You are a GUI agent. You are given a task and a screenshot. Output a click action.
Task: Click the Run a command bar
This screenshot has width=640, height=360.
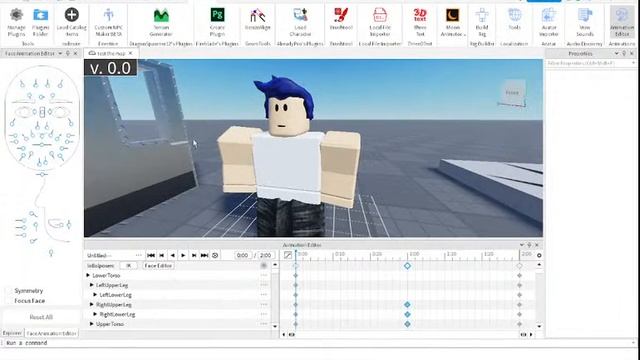click(x=318, y=343)
